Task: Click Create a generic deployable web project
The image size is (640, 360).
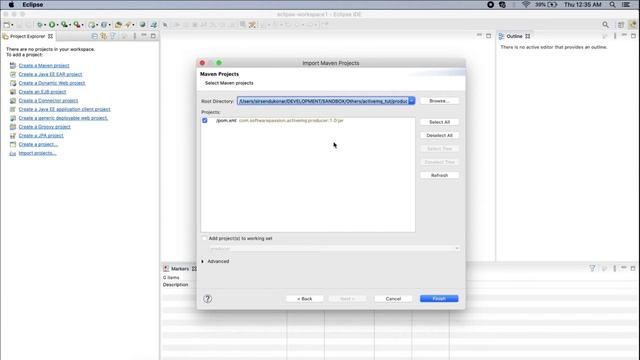Action: tap(63, 118)
